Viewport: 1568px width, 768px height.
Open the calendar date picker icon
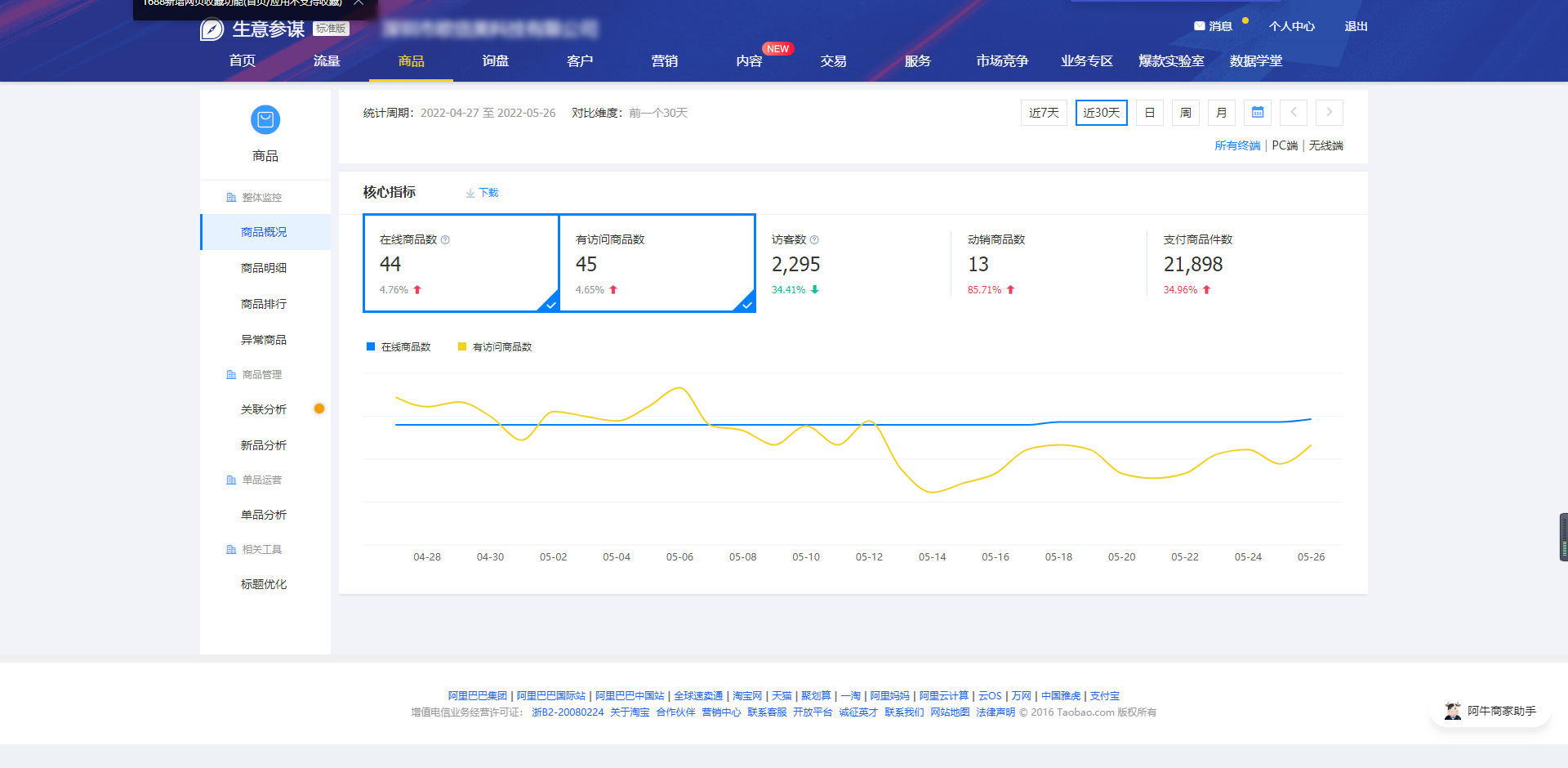tap(1257, 113)
